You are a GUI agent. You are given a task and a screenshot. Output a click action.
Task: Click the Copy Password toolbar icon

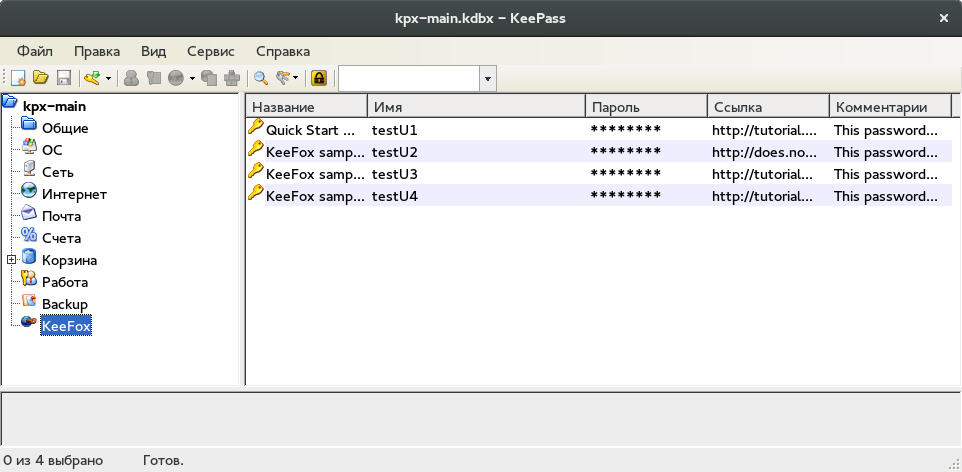(153, 78)
